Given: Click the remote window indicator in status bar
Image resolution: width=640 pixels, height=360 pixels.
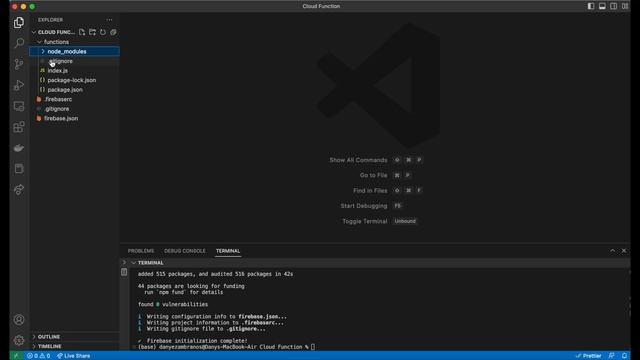Looking at the screenshot, I should pyautogui.click(x=16, y=356).
